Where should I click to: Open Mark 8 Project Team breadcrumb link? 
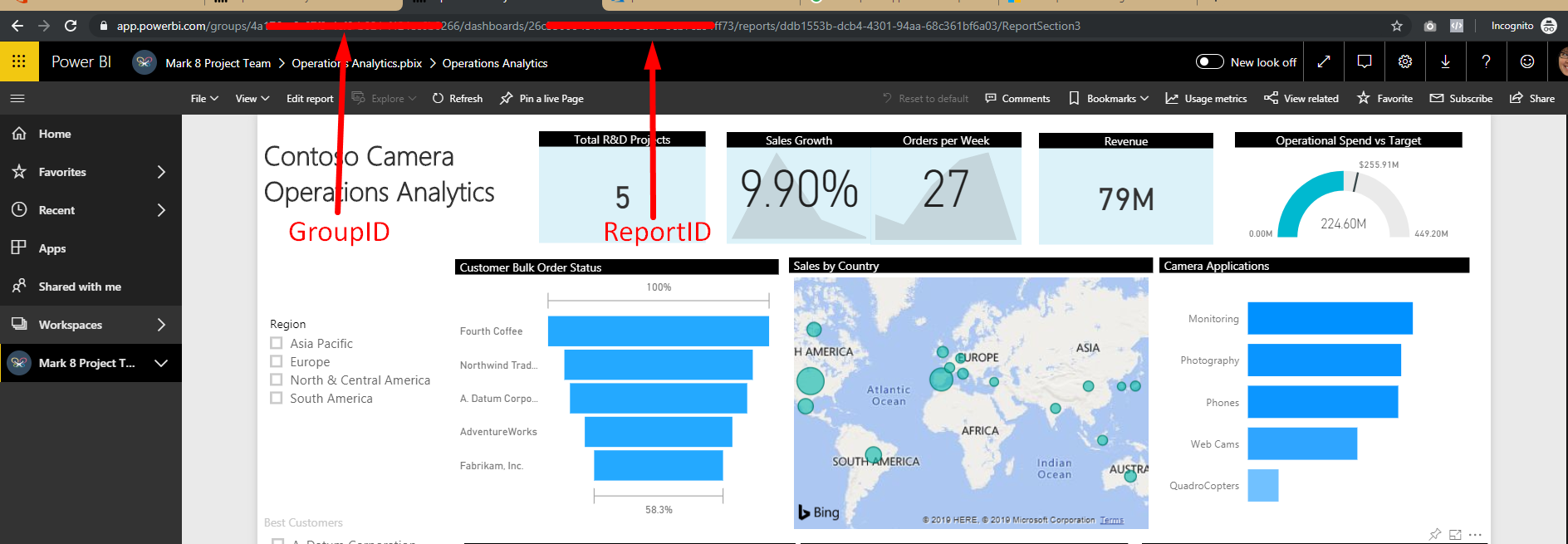coord(218,63)
